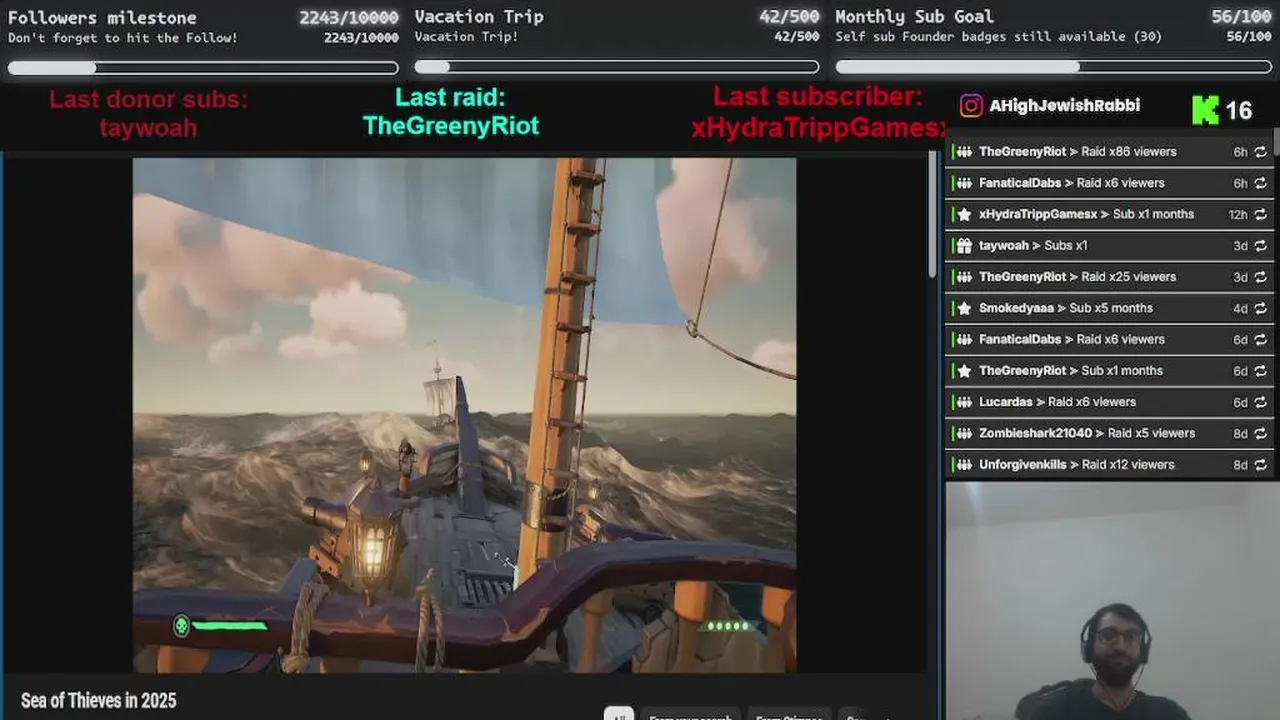The width and height of the screenshot is (1280, 720).
Task: Click the 'Last subscriber: xHydraTrippGamesx' label
Action: coord(818,112)
